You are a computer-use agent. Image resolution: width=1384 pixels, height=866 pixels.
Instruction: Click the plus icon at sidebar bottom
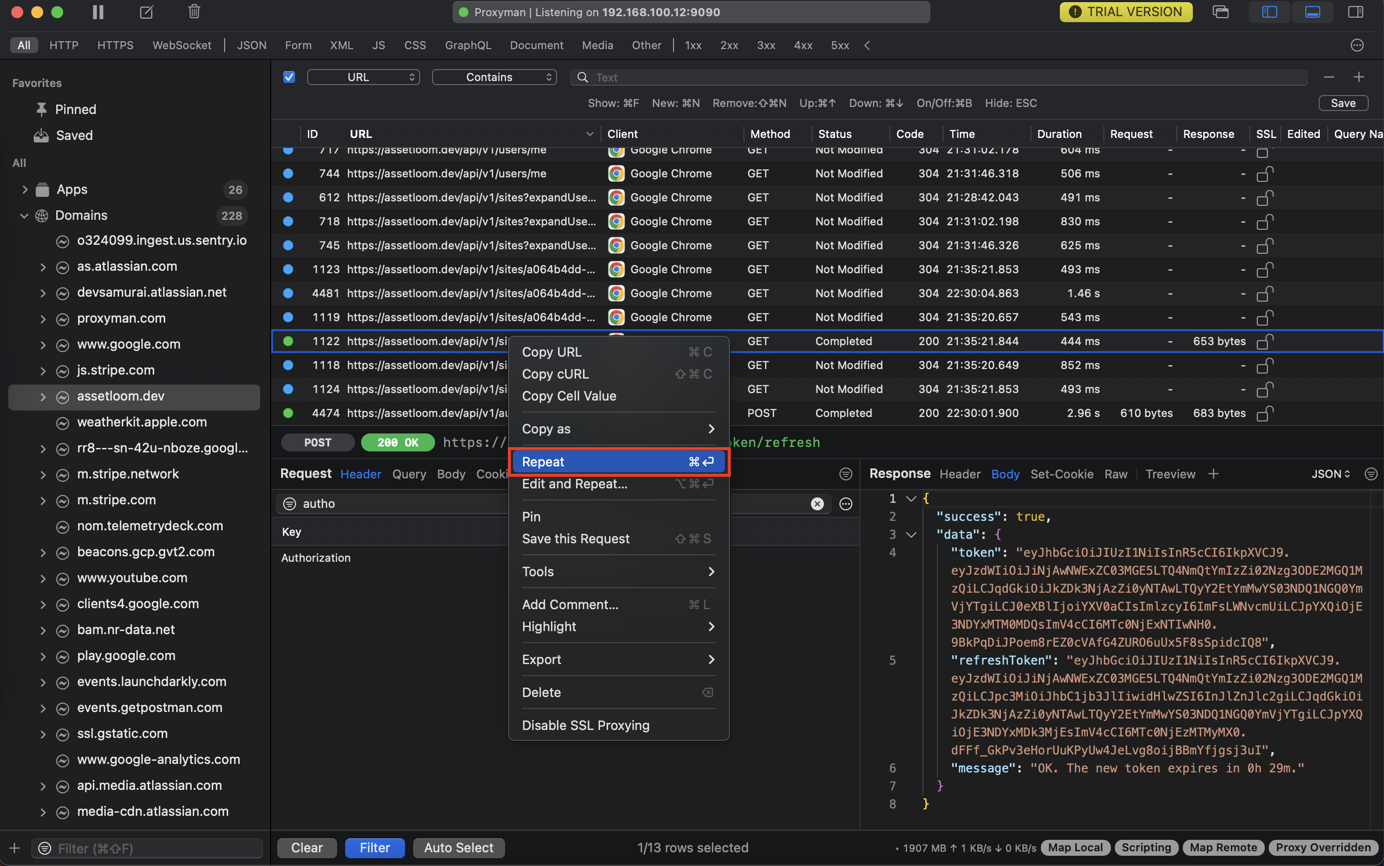point(14,848)
